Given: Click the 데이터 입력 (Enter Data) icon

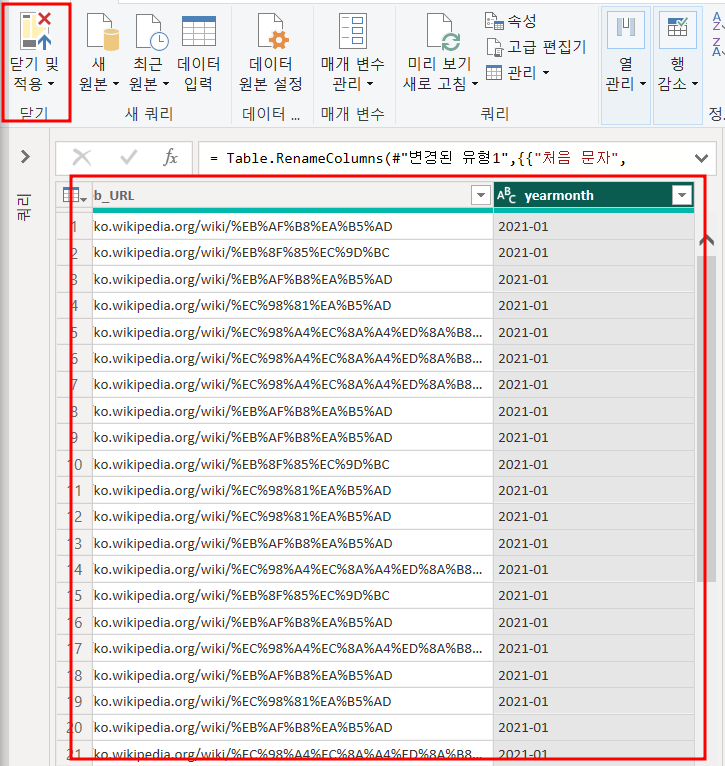Looking at the screenshot, I should point(198,31).
